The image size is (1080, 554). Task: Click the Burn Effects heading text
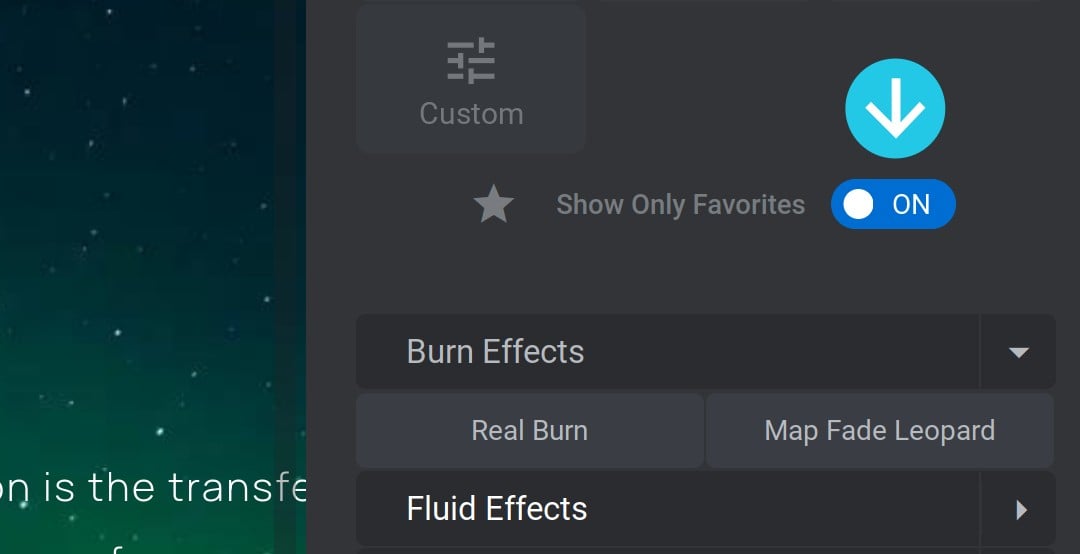(495, 351)
